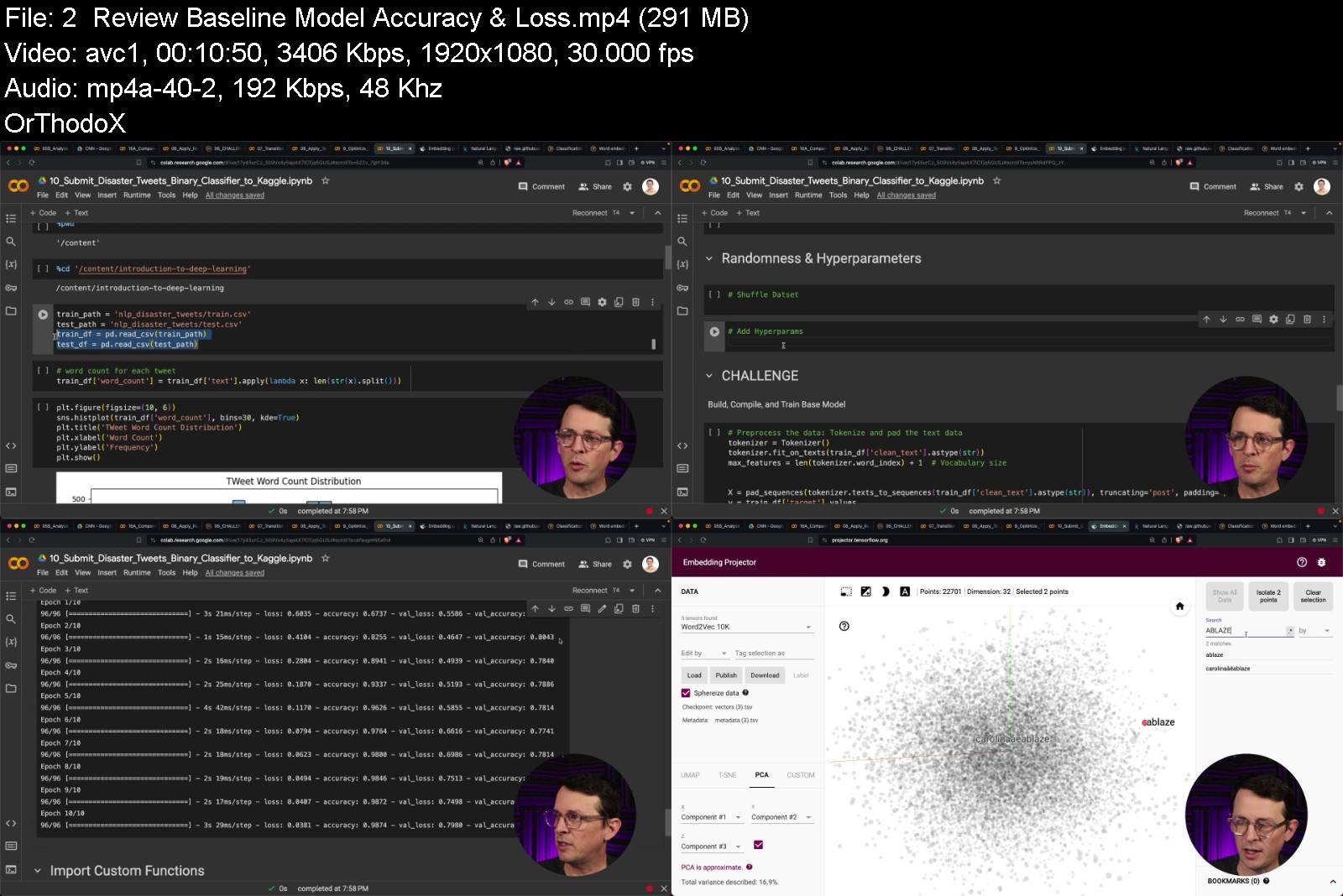Delete the train_path cell with trash icon
The width and height of the screenshot is (1343, 896).
point(635,302)
